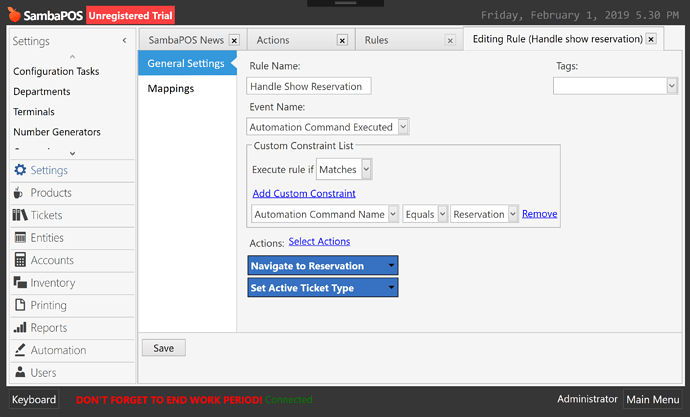This screenshot has width=690, height=417.
Task: Click the Products cup icon
Action: pyautogui.click(x=18, y=193)
